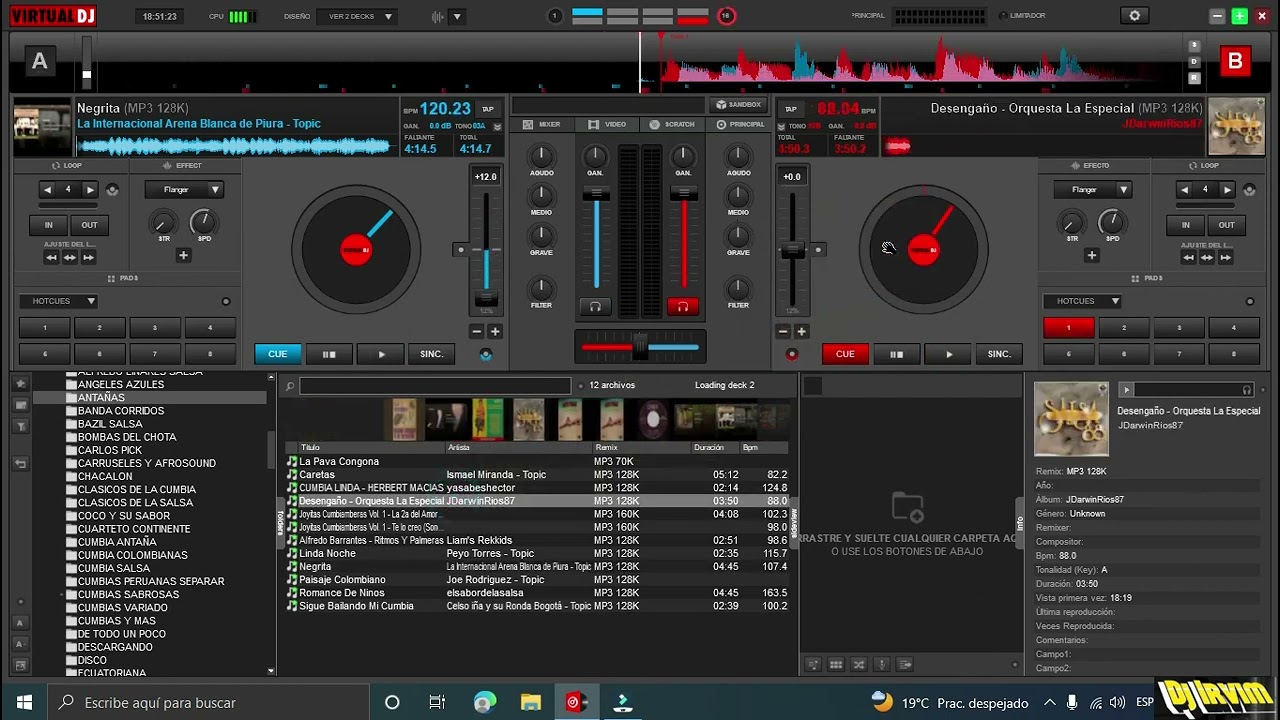Click deck B red headphone cue button

[683, 306]
